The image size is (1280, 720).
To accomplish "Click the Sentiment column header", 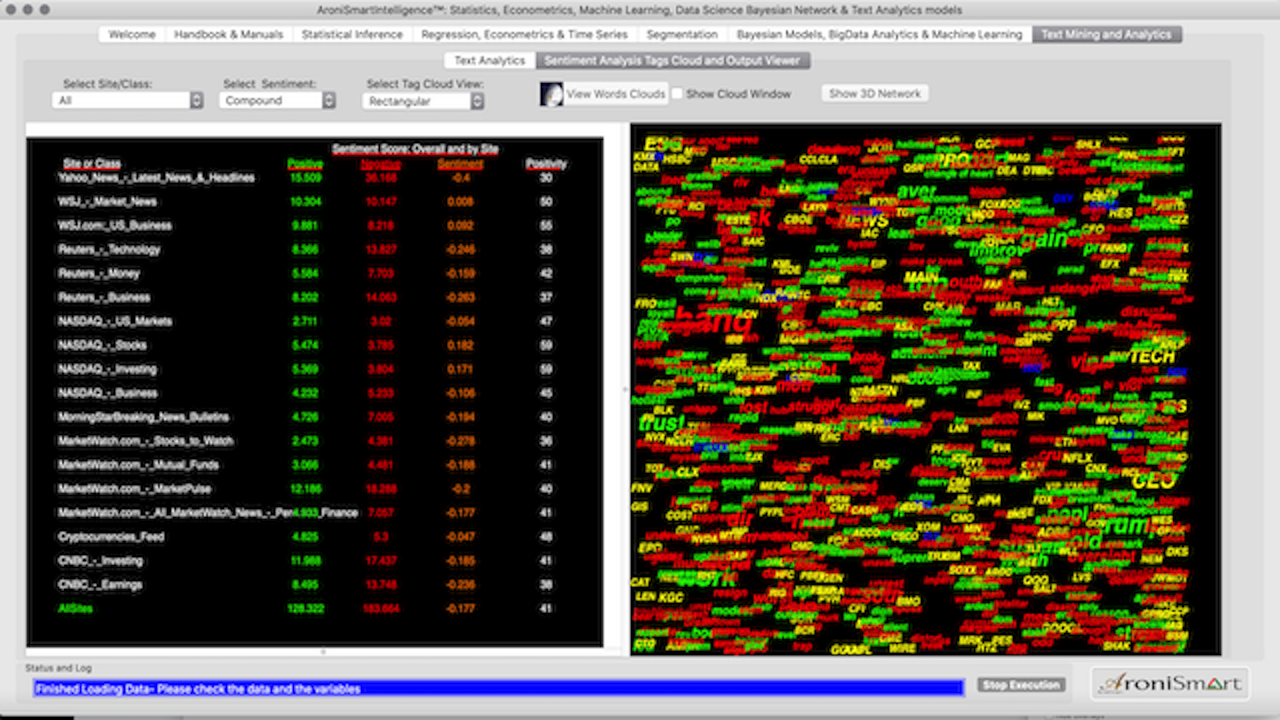I will tap(460, 164).
